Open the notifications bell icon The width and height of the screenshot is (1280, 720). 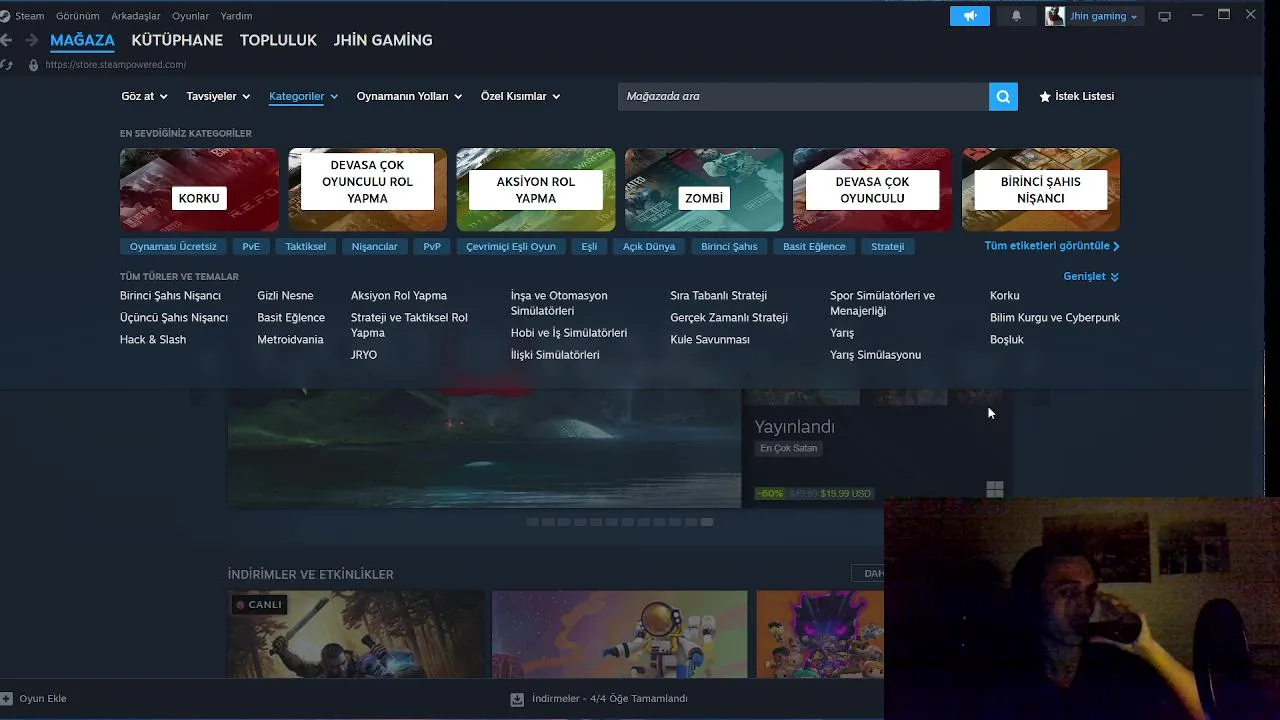(1016, 16)
